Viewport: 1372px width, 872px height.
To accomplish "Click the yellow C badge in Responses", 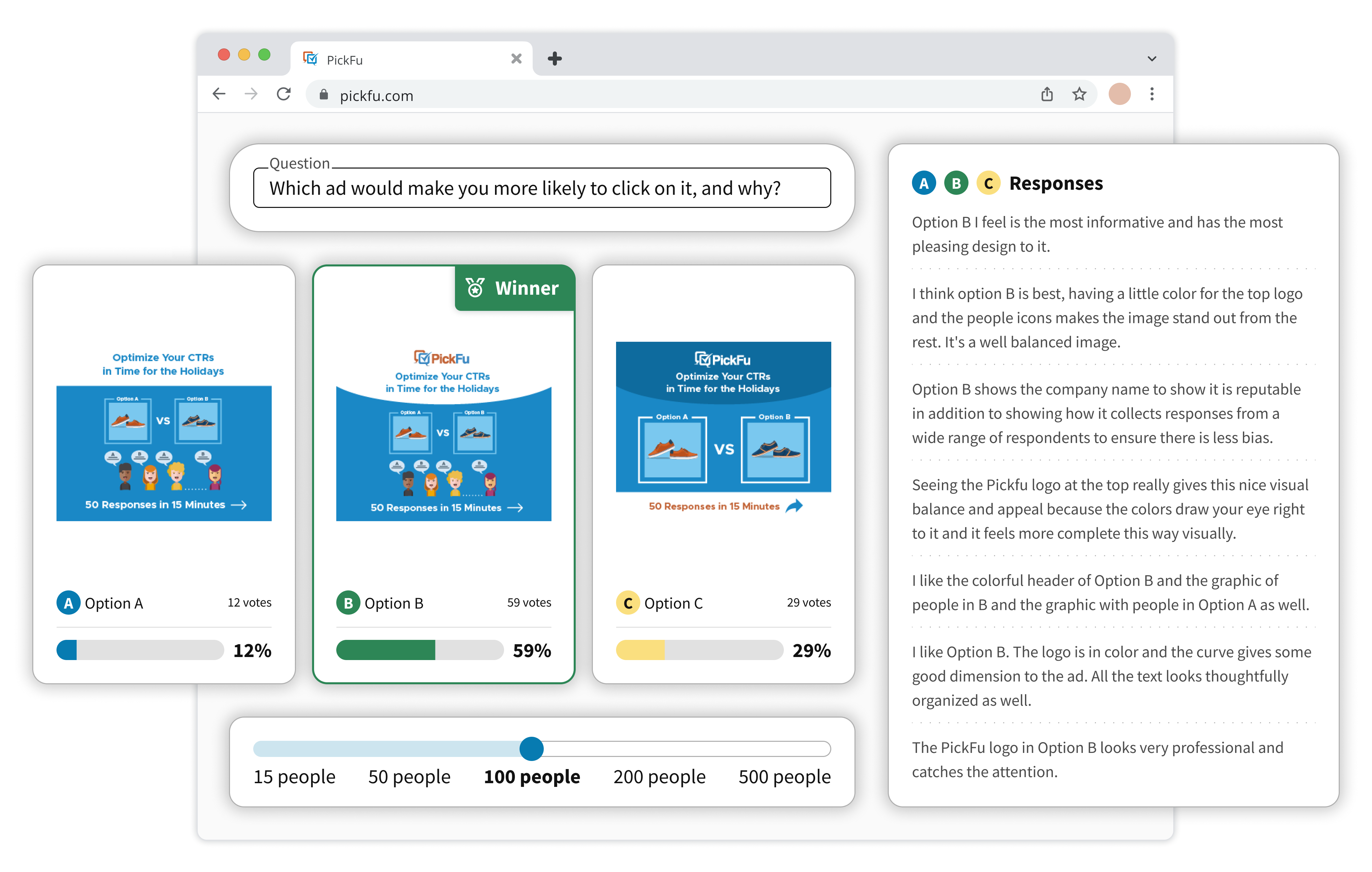I will 988,184.
